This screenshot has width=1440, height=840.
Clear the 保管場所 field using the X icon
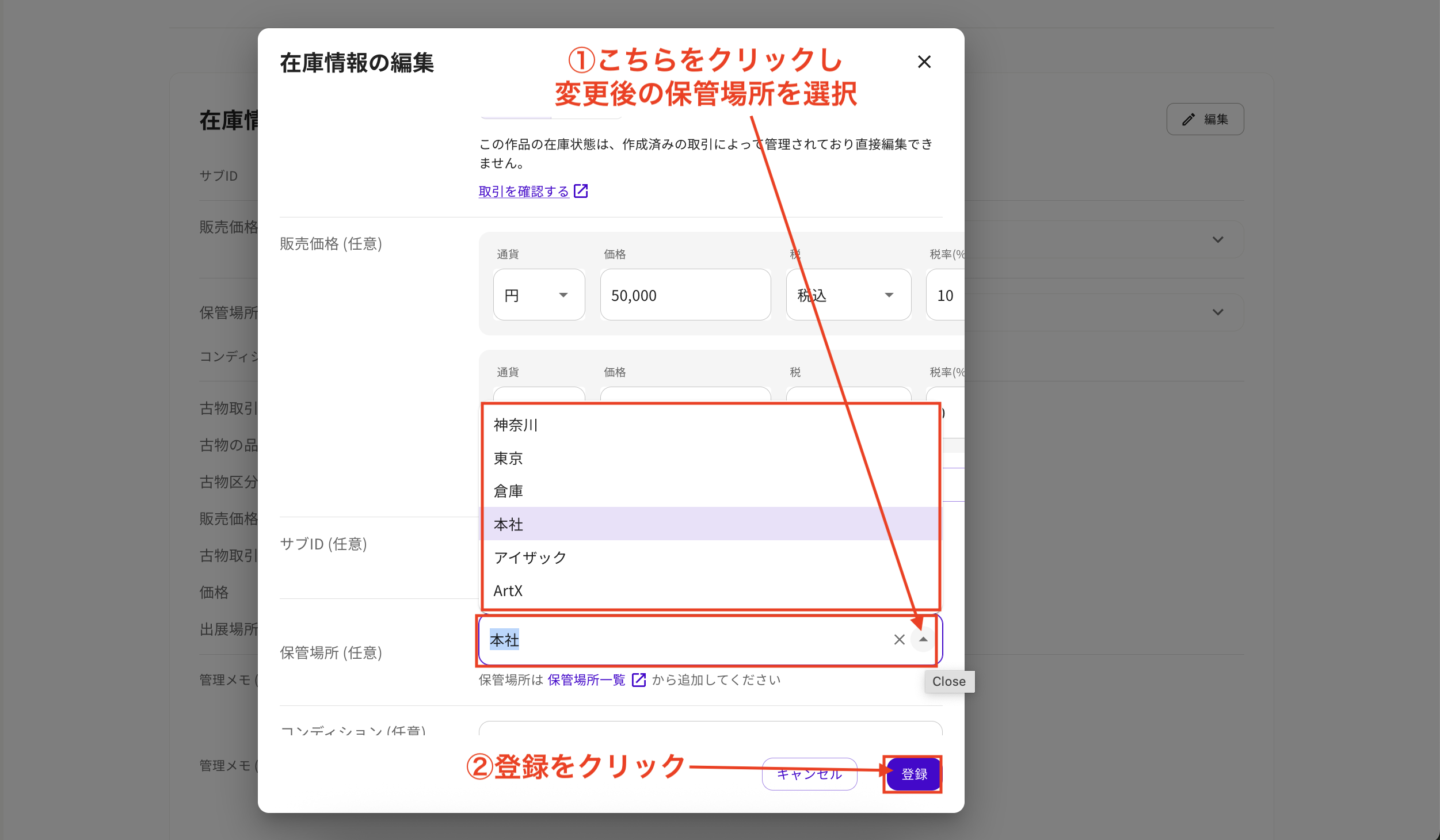898,639
